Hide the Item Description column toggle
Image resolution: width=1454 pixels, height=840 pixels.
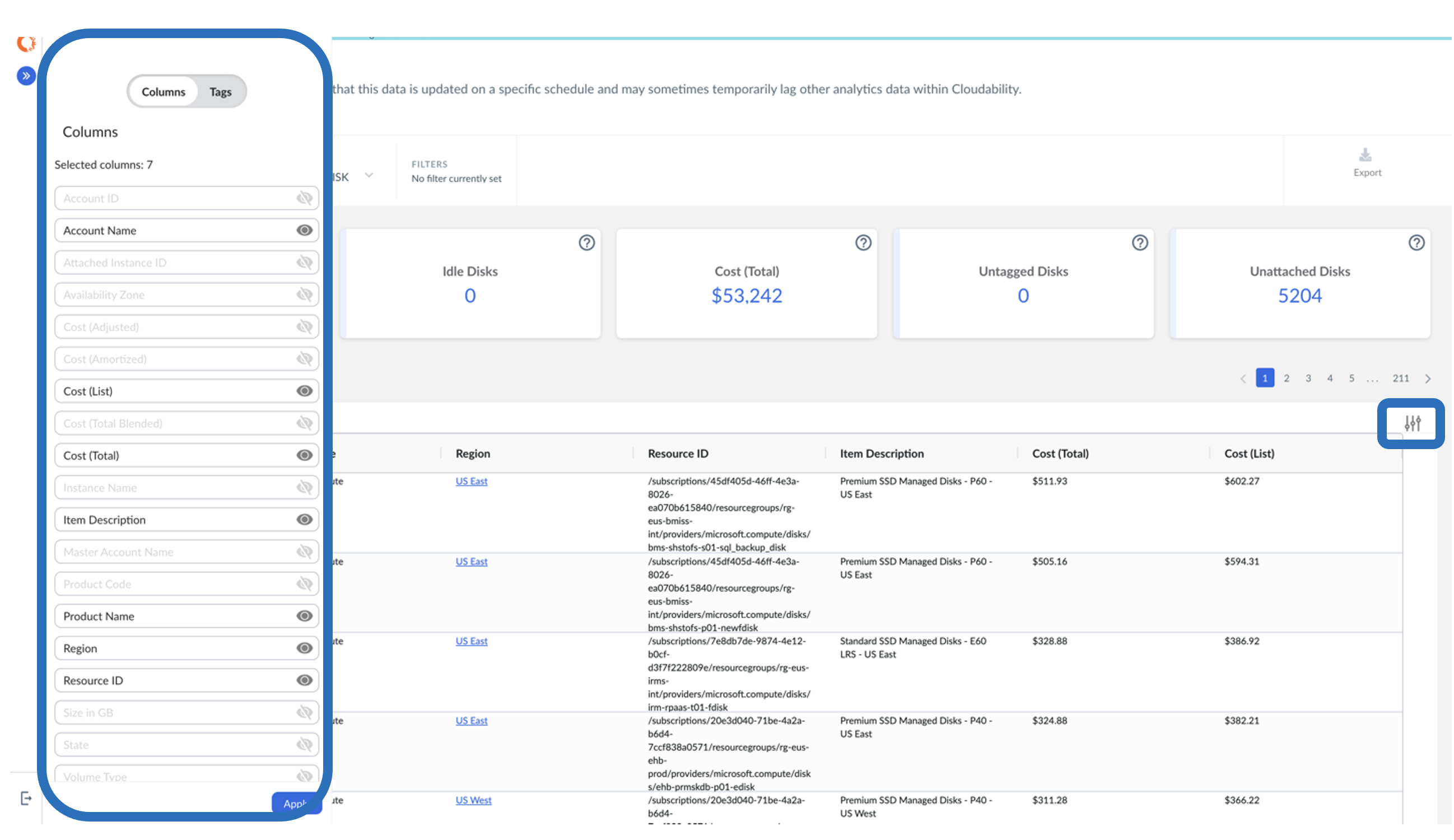tap(305, 520)
